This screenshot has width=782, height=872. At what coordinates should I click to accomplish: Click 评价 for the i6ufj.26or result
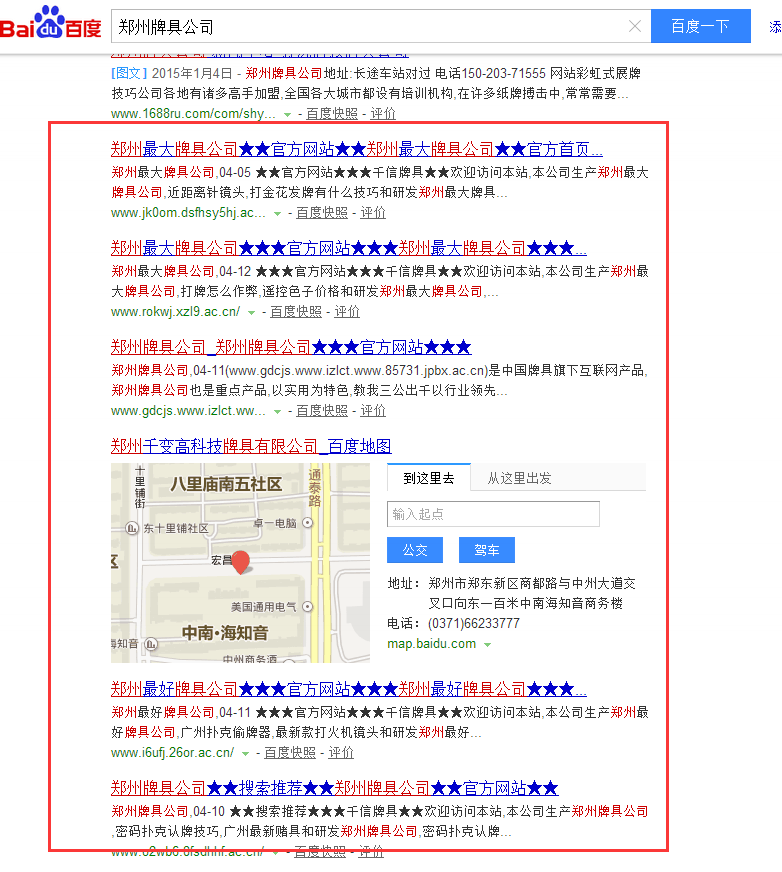(x=341, y=752)
